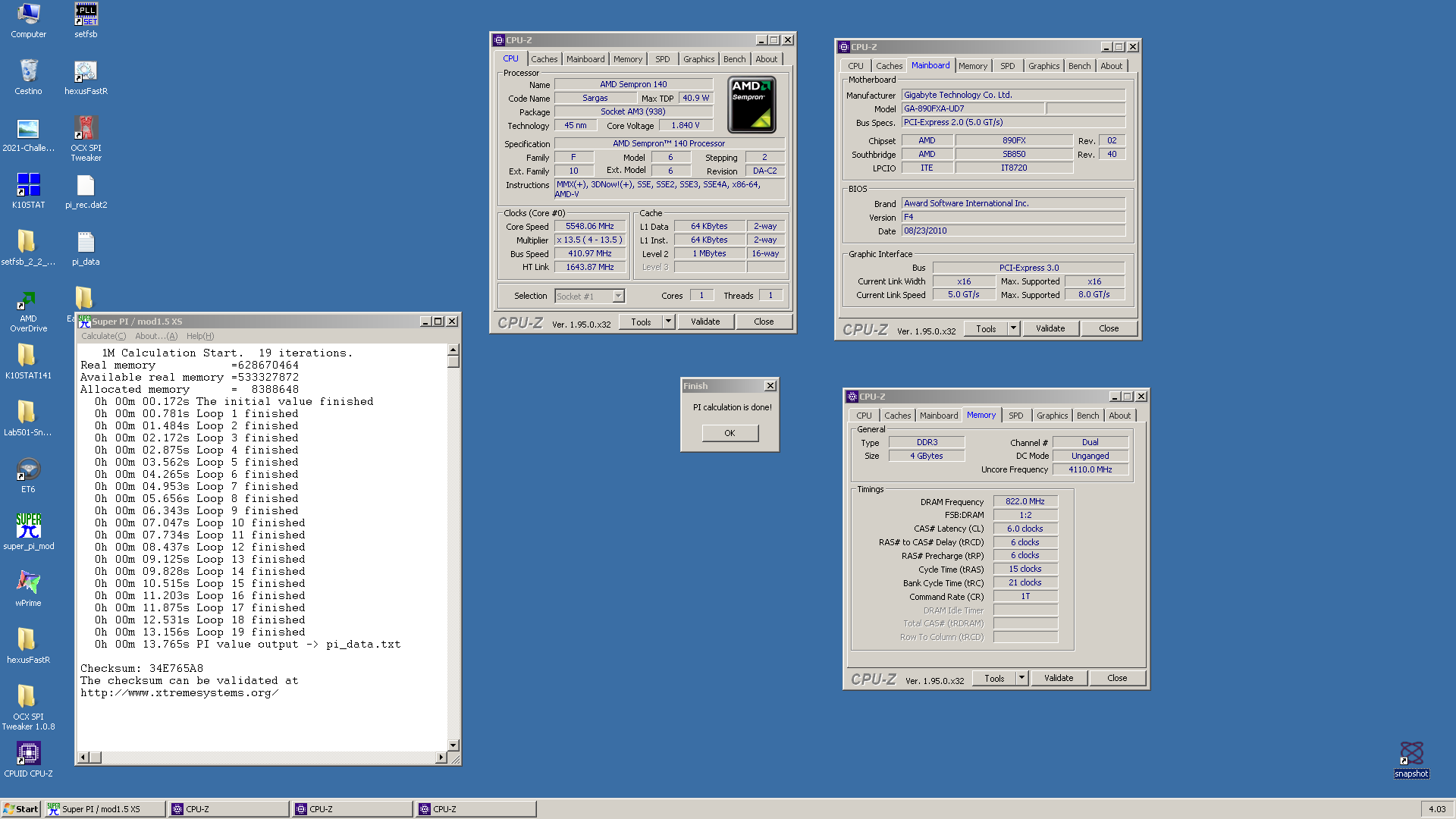Click Close in the Memory CPU-Z window
The height and width of the screenshot is (819, 1456).
pyautogui.click(x=1117, y=678)
